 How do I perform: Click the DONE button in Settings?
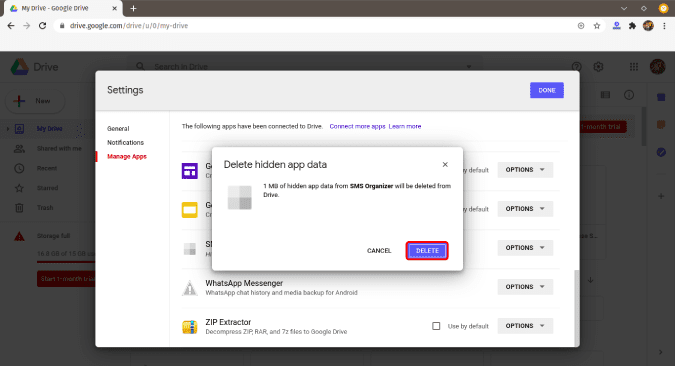coord(547,90)
